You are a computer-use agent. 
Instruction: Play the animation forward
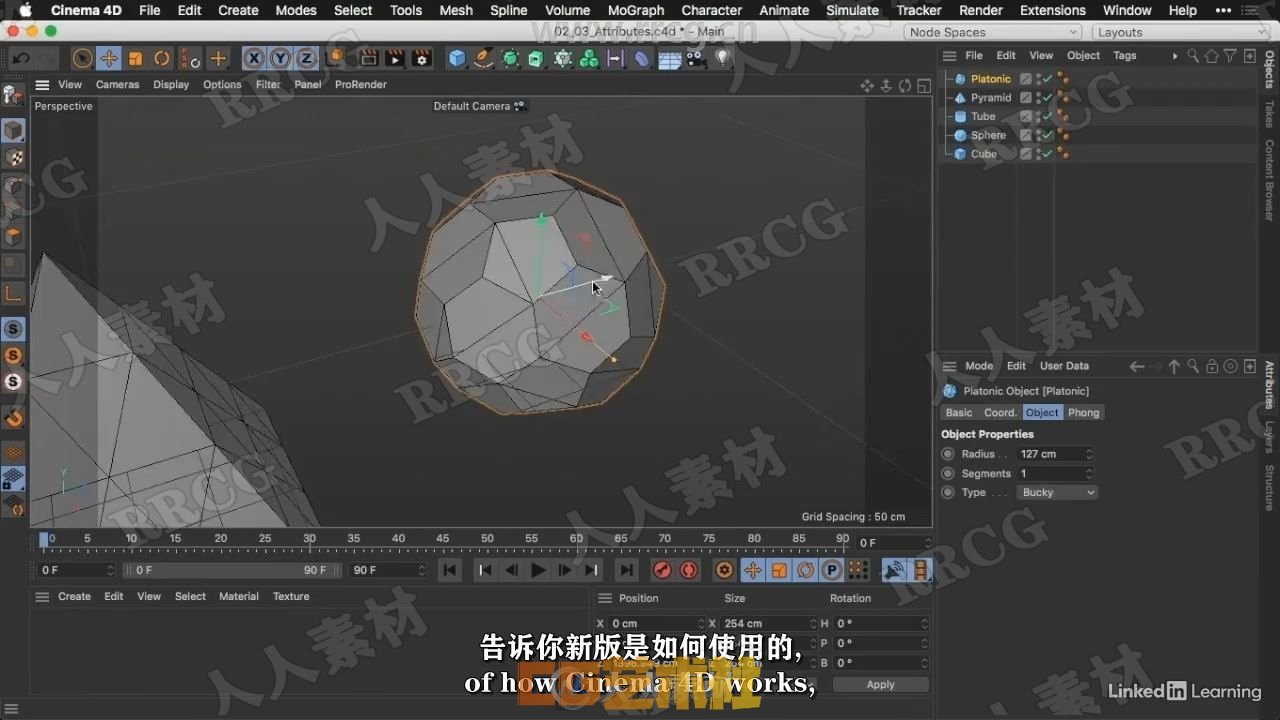(x=538, y=570)
